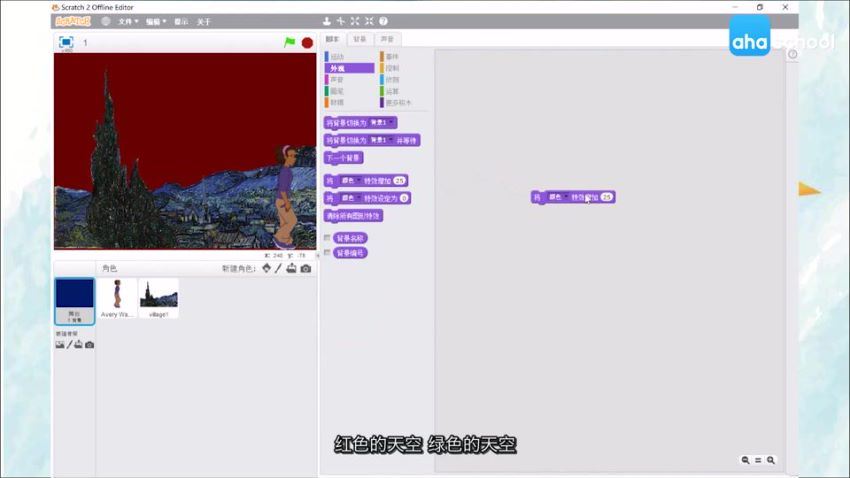Select the 数据 (Data) block category
The image size is (850, 478).
349,102
